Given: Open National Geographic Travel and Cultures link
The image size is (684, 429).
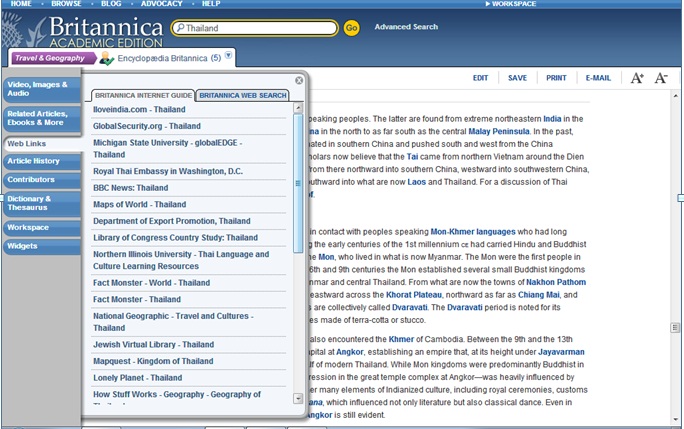Looking at the screenshot, I should pyautogui.click(x=173, y=322).
